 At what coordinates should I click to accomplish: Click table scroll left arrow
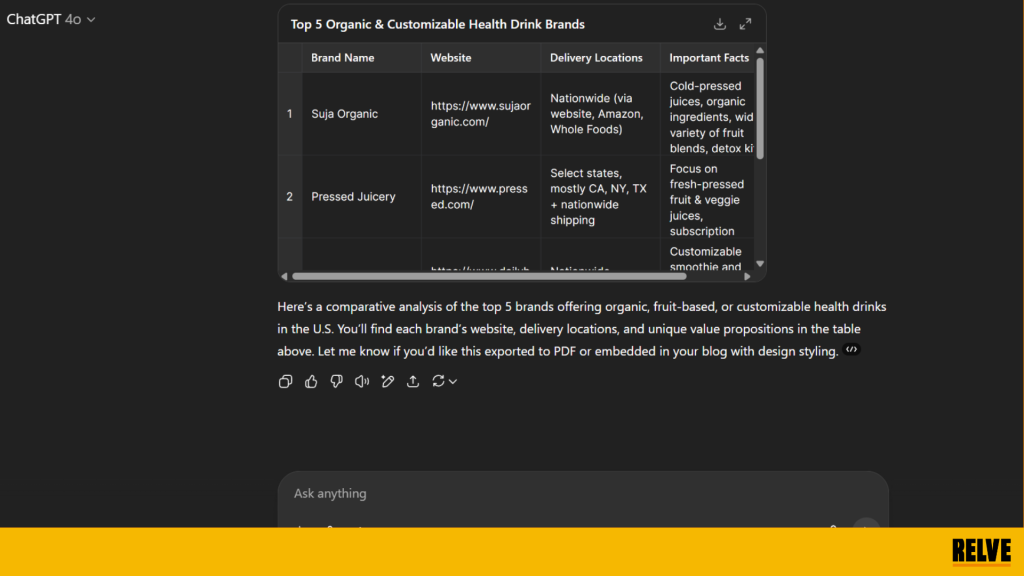pos(284,276)
